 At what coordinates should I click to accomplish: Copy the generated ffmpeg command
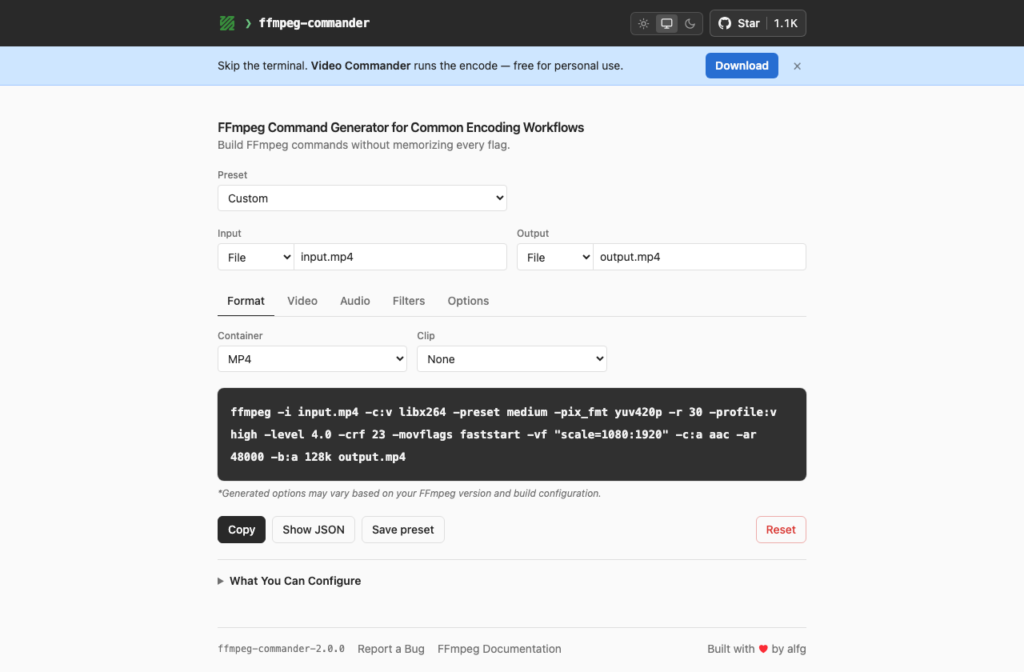click(x=241, y=529)
